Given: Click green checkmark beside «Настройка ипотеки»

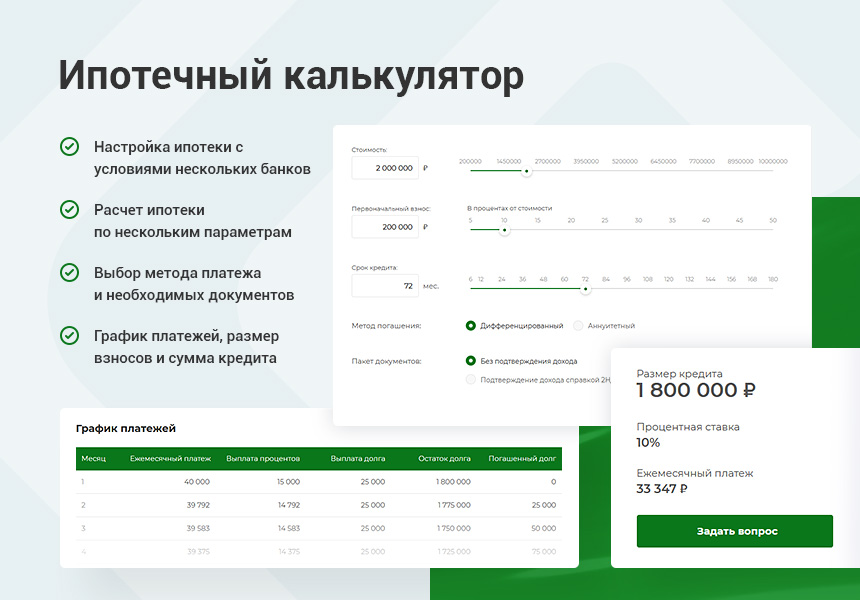Looking at the screenshot, I should (68, 146).
